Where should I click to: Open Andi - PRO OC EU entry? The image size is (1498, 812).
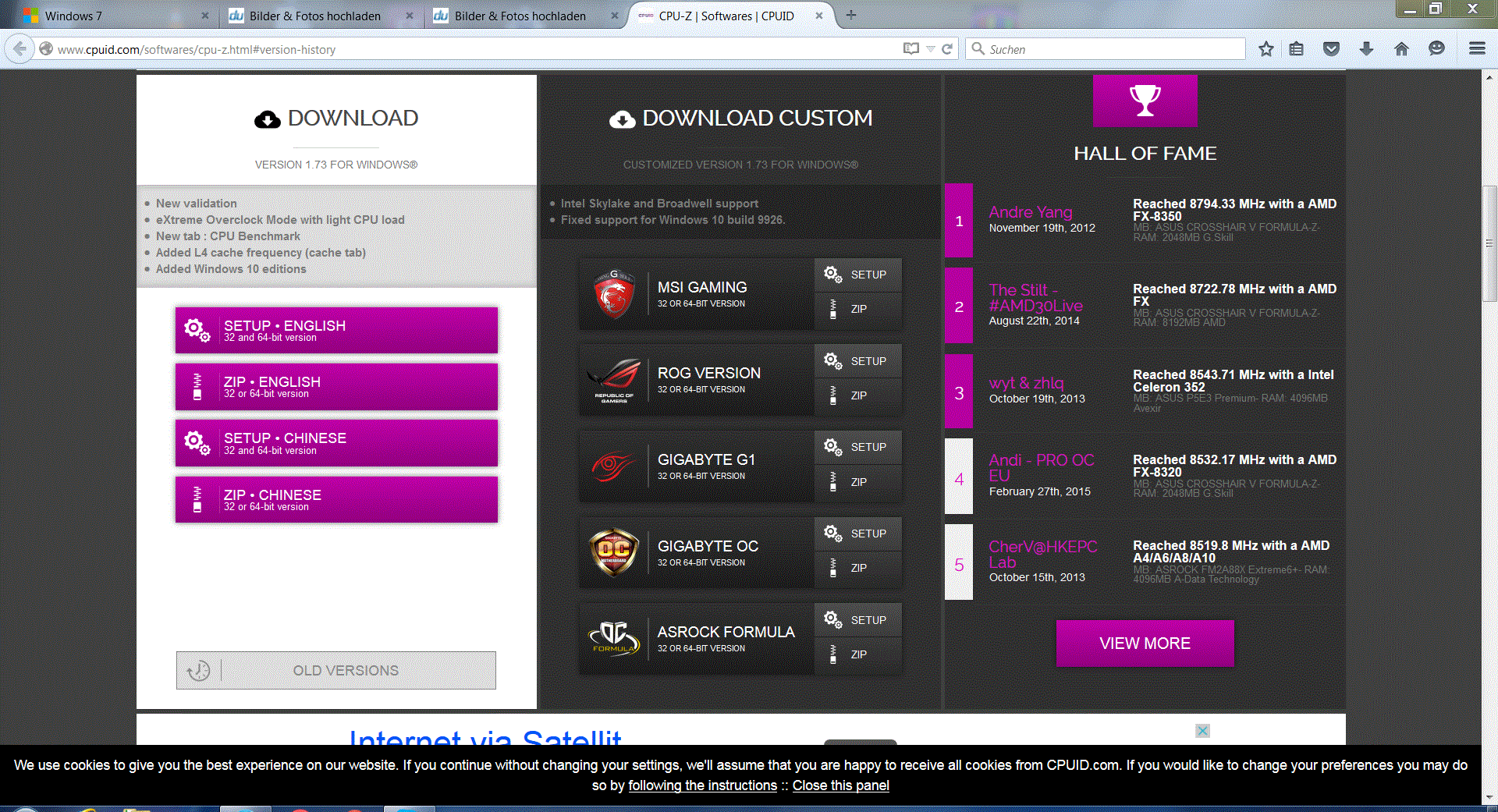pyautogui.click(x=1042, y=468)
